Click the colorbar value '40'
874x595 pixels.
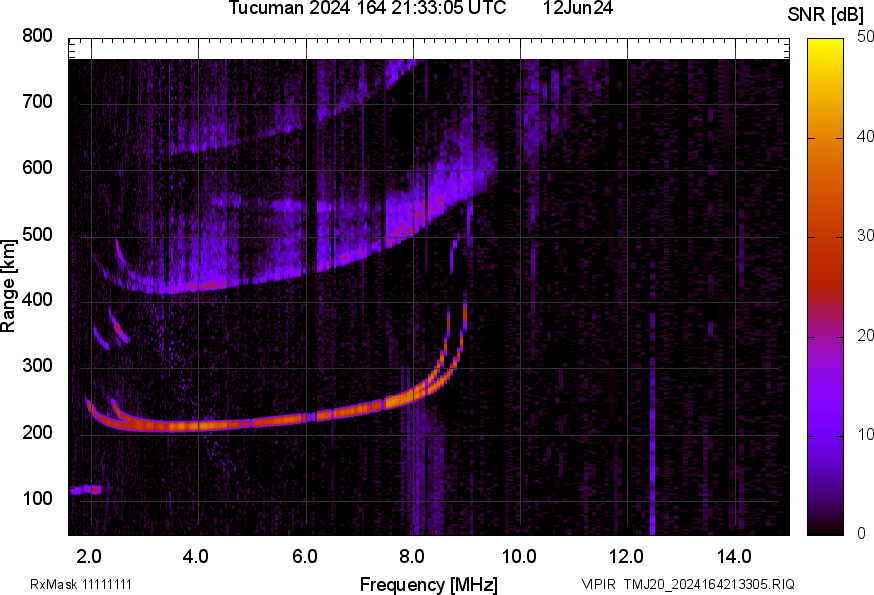pyautogui.click(x=865, y=137)
